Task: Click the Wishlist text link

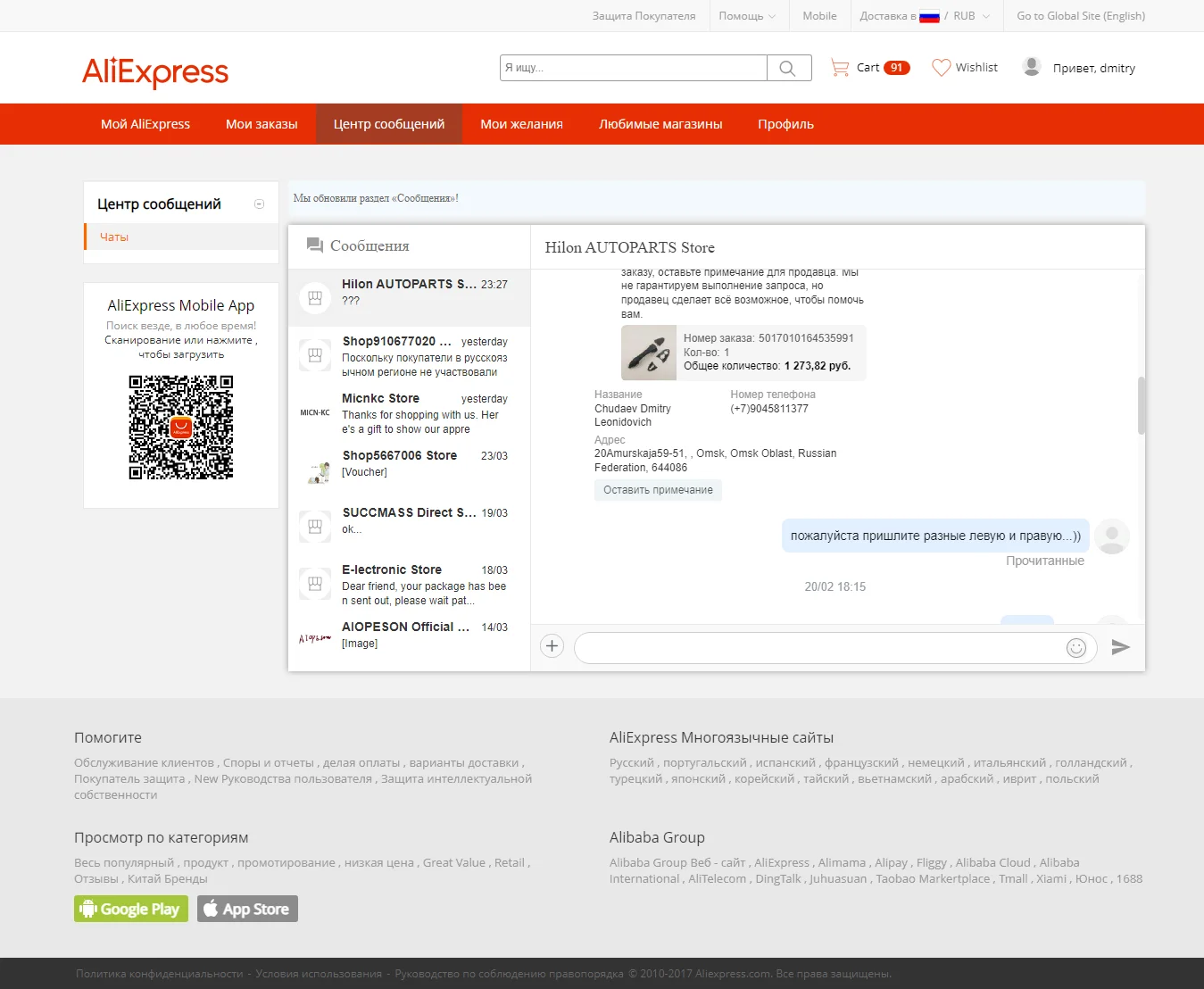Action: tap(976, 68)
